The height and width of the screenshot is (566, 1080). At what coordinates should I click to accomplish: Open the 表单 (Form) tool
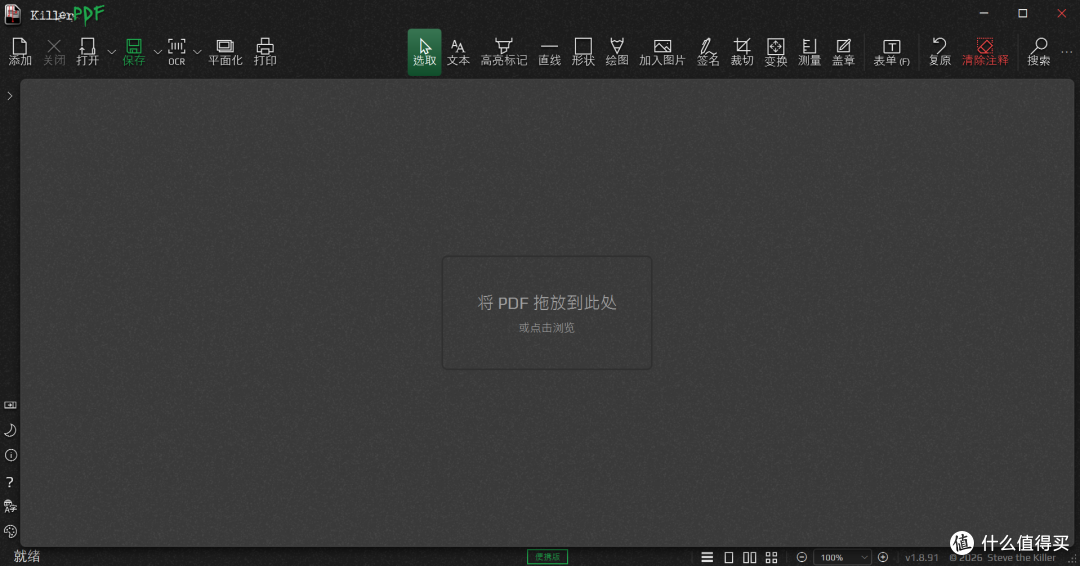(891, 52)
